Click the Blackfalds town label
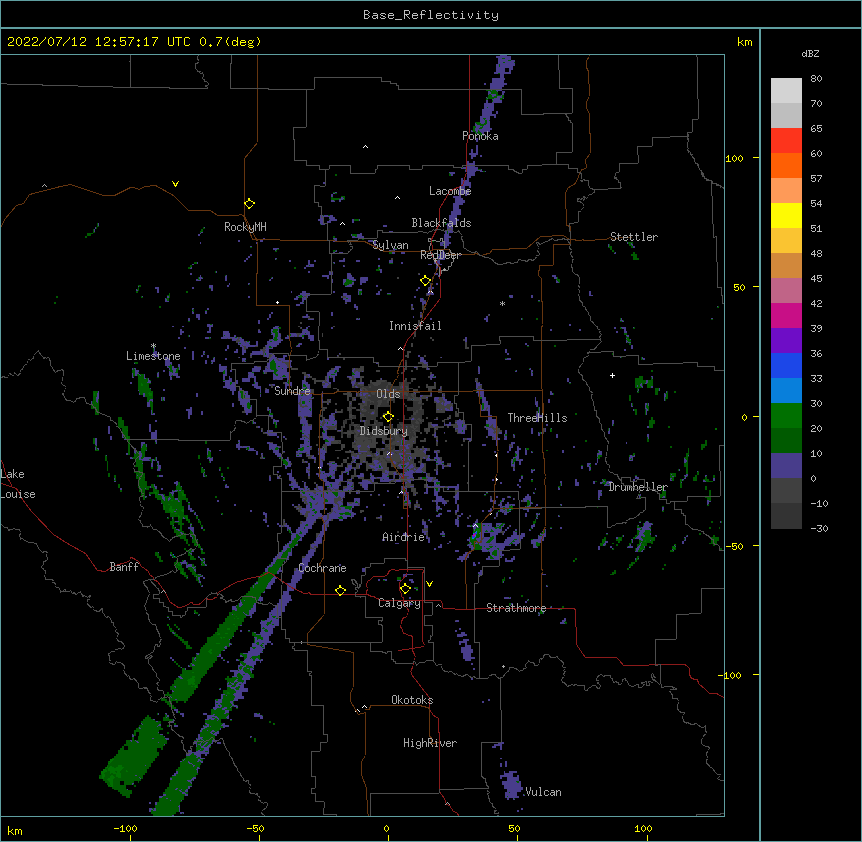This screenshot has height=842, width=862. pyautogui.click(x=441, y=223)
